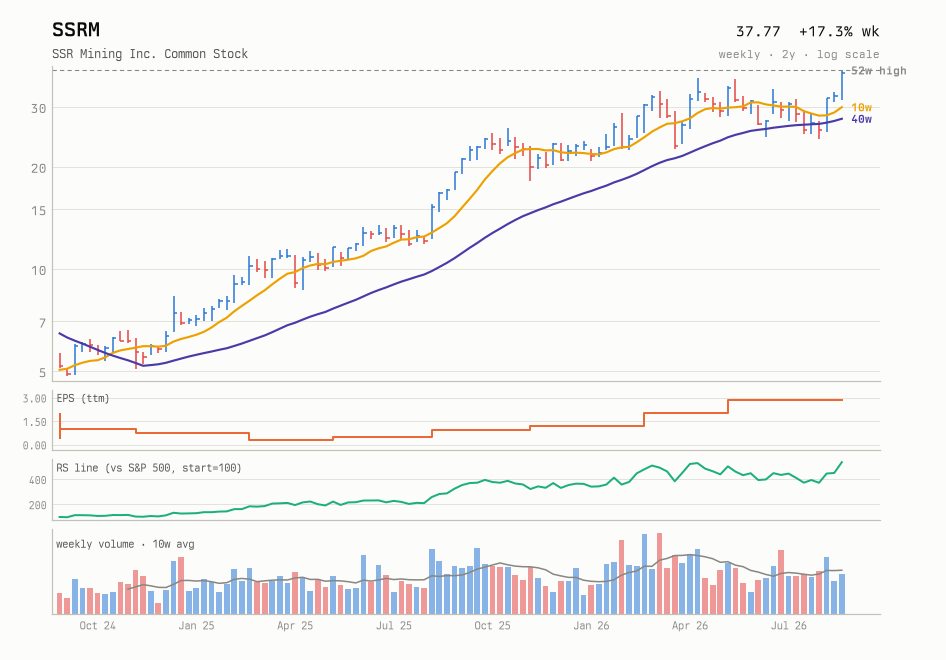
Task: Select the 'SSR Mining Inc. Common Stock' subtitle
Action: point(150,54)
